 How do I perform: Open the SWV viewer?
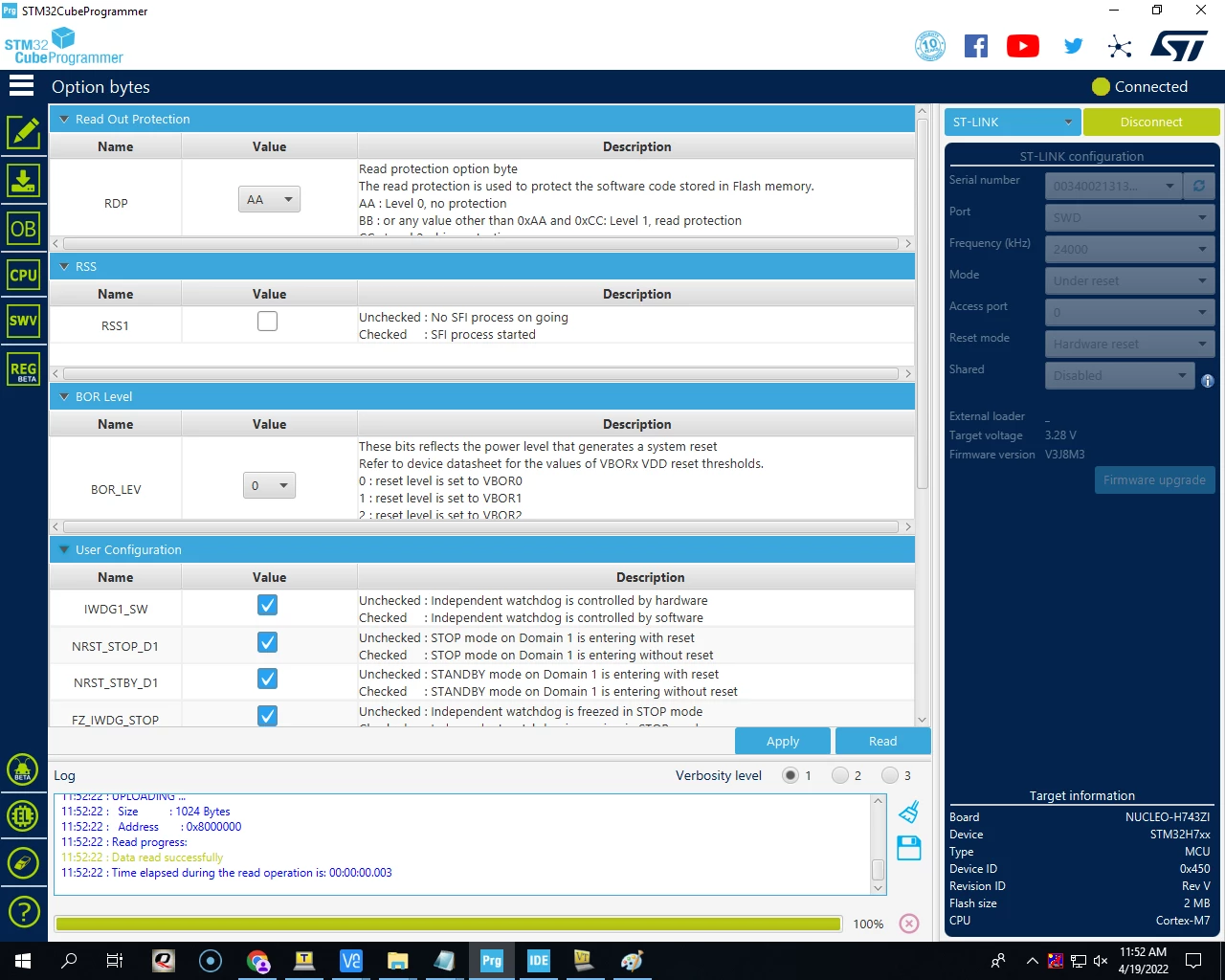tap(23, 321)
